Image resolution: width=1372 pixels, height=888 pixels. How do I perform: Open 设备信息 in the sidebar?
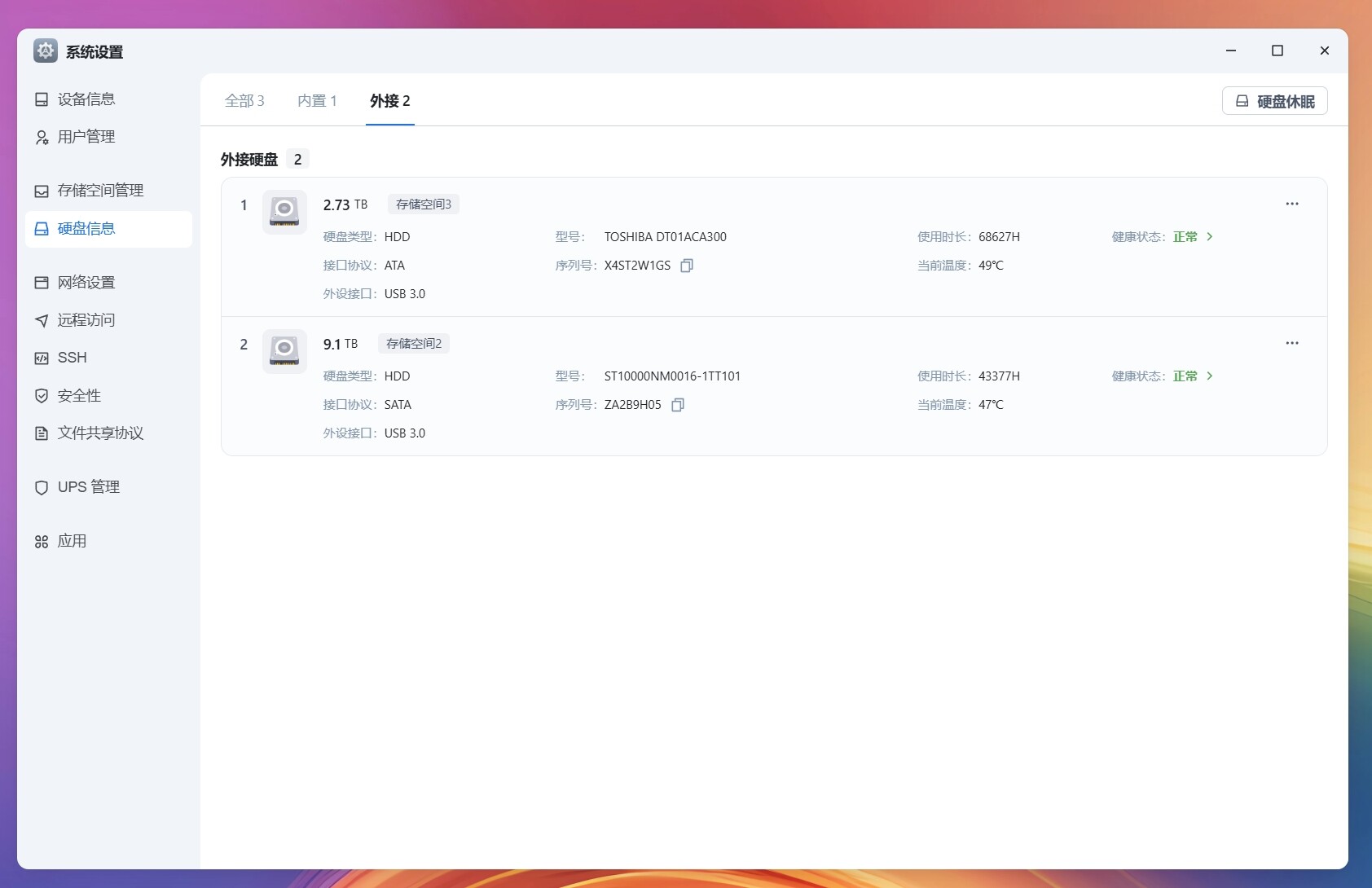(108, 99)
